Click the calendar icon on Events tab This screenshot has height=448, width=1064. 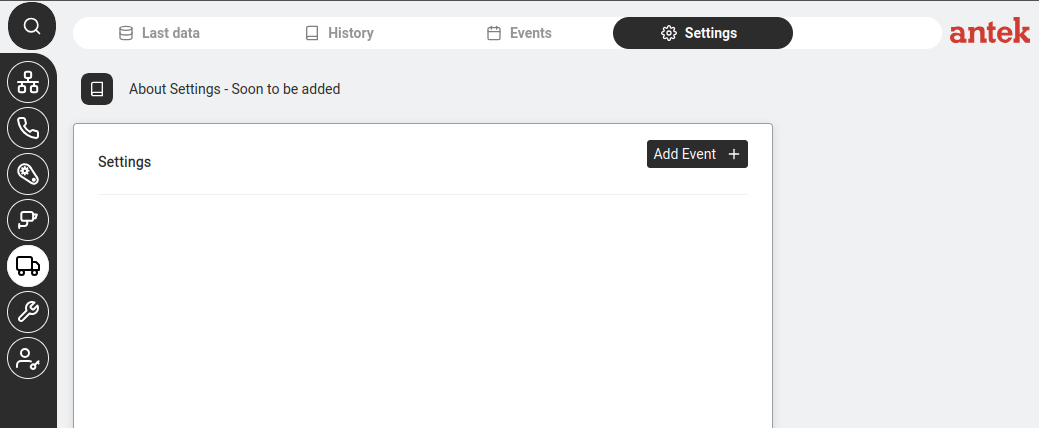click(494, 33)
